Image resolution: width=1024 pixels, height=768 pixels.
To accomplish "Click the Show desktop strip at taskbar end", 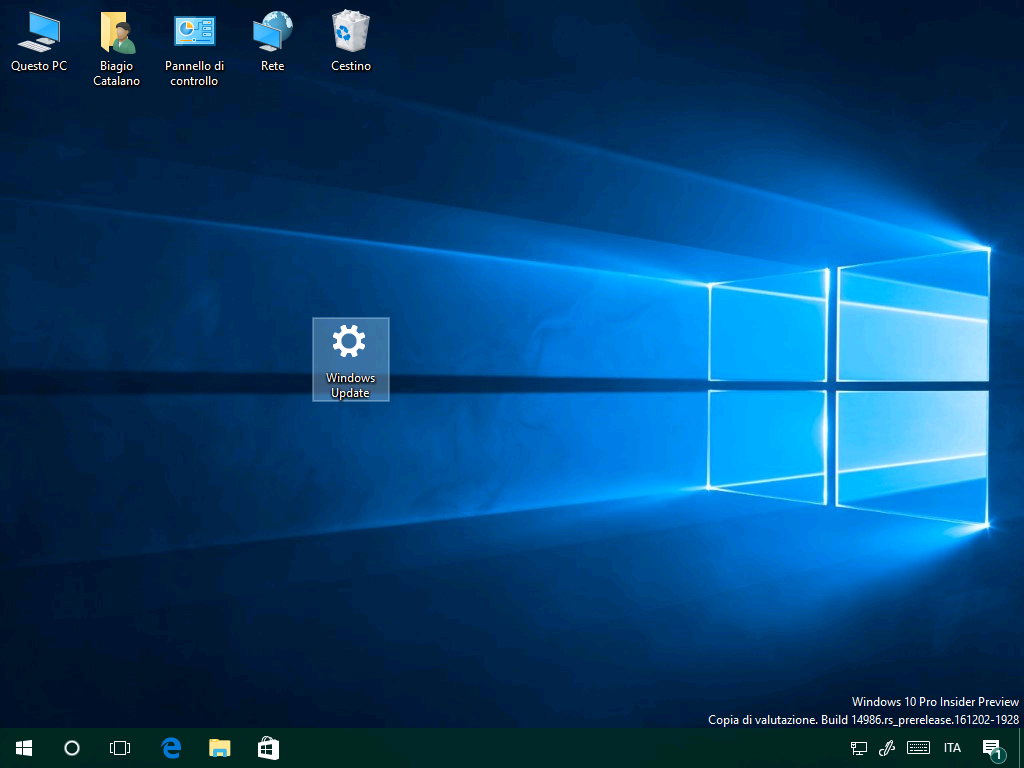I will [1021, 748].
